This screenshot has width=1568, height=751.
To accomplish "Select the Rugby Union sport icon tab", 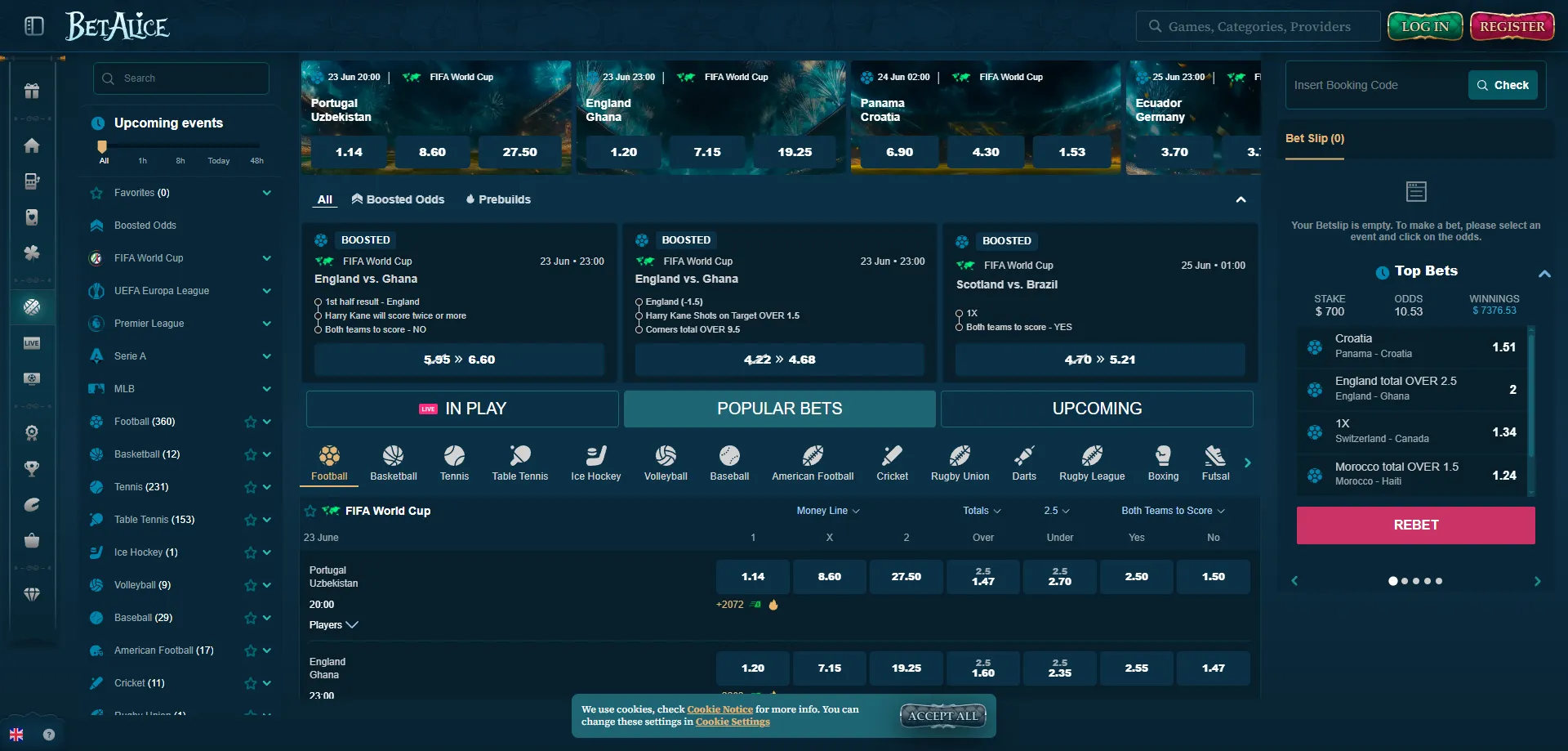I will tap(960, 463).
